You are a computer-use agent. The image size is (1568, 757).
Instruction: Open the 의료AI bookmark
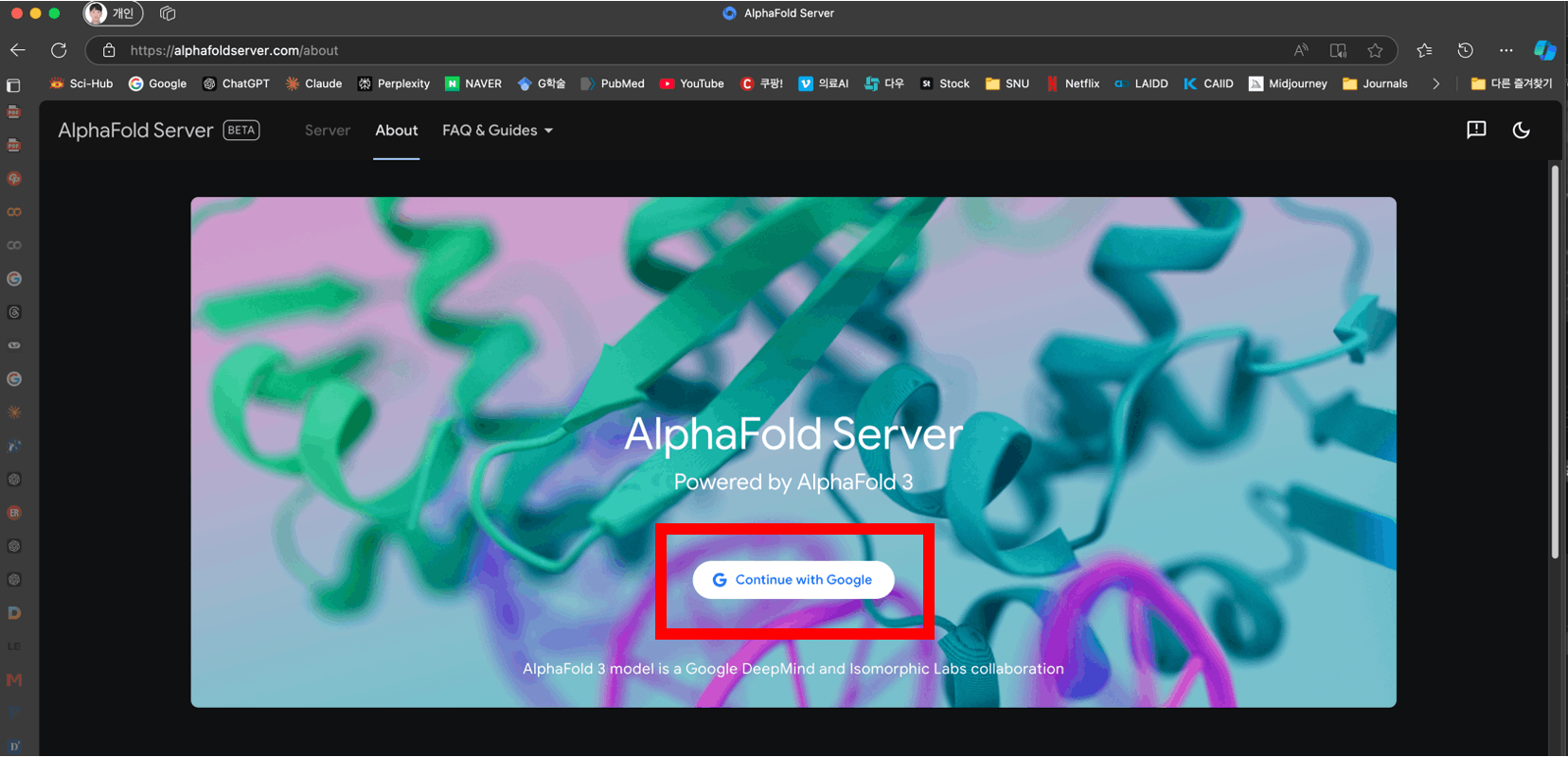pyautogui.click(x=824, y=83)
